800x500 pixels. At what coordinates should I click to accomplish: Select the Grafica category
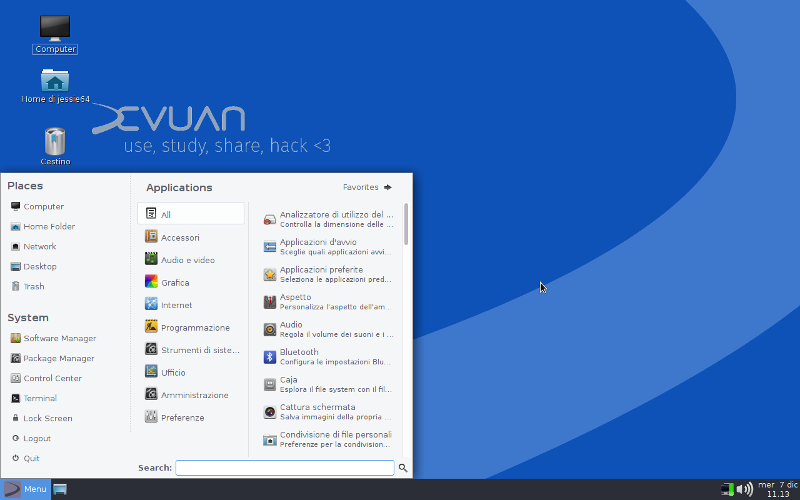point(191,282)
